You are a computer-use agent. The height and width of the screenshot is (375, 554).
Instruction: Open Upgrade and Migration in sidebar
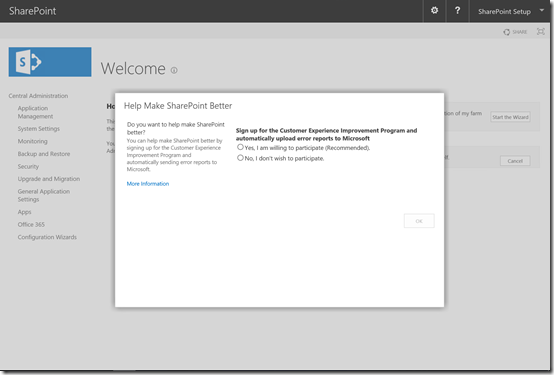point(49,179)
